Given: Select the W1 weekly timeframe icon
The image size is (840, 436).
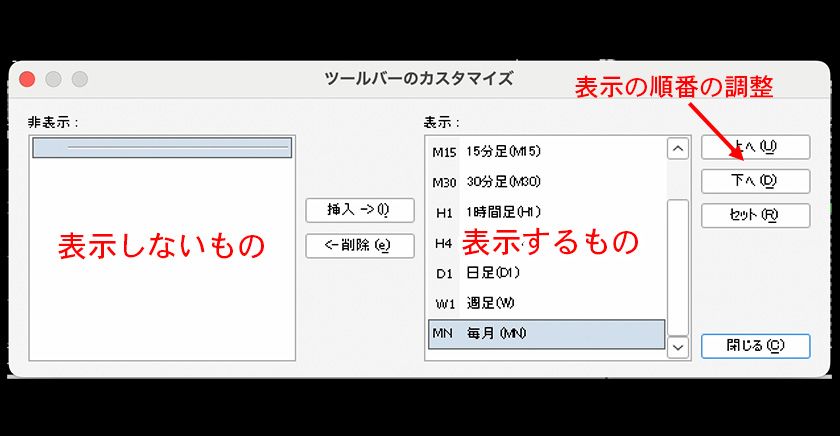Looking at the screenshot, I should 444,303.
